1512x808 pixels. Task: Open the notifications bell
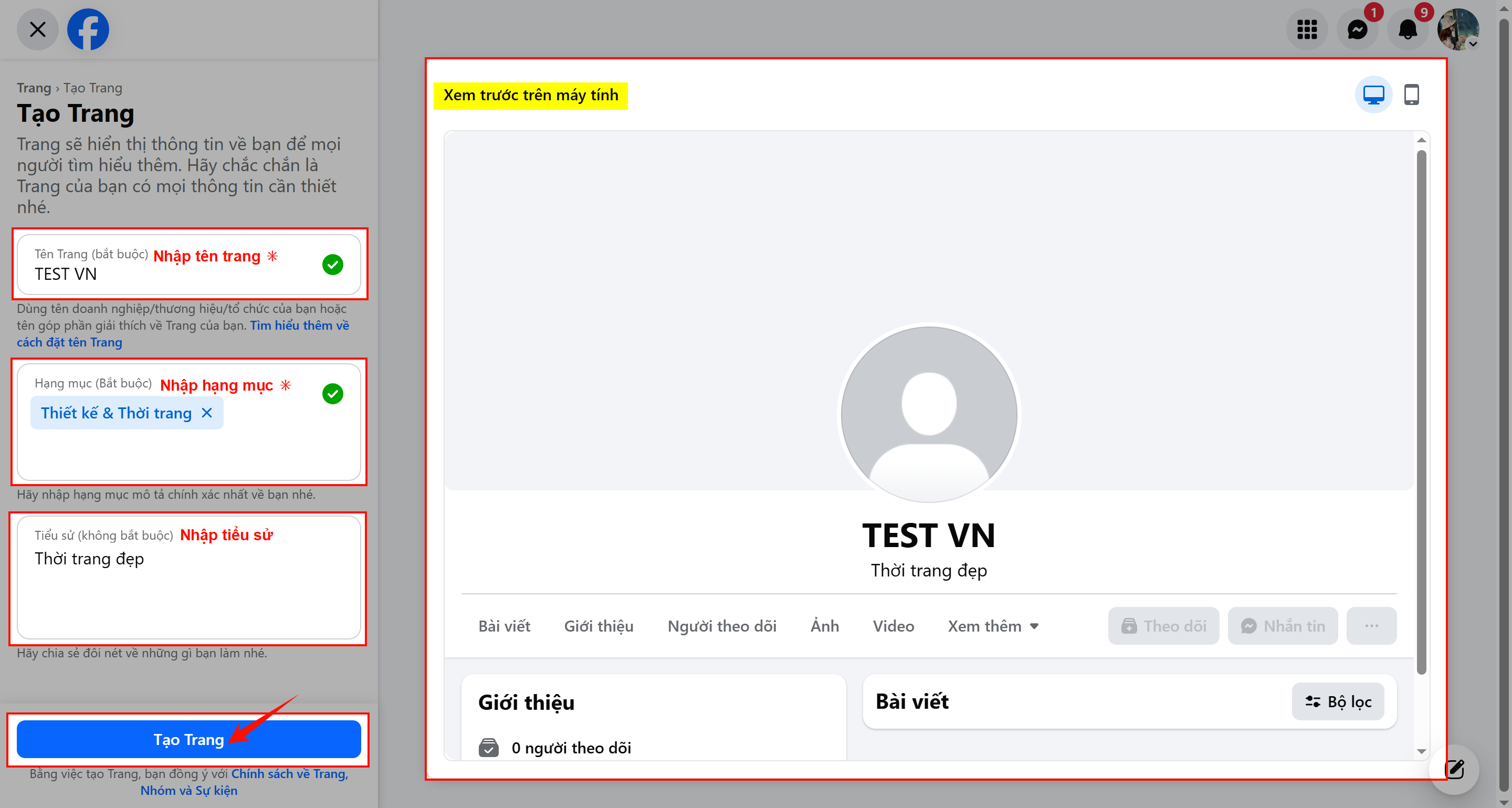coord(1408,29)
